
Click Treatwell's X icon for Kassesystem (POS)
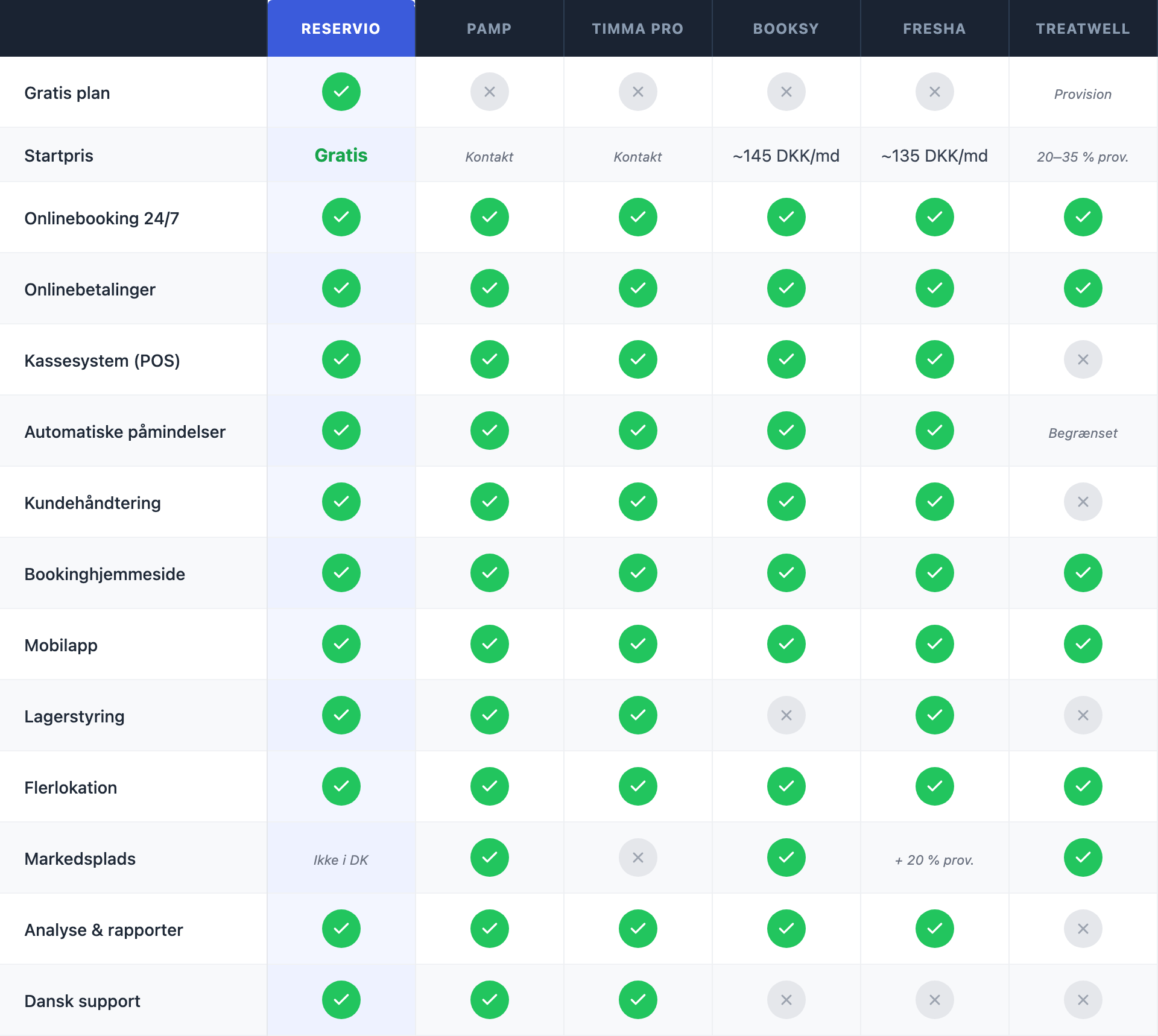pyautogui.click(x=1083, y=359)
